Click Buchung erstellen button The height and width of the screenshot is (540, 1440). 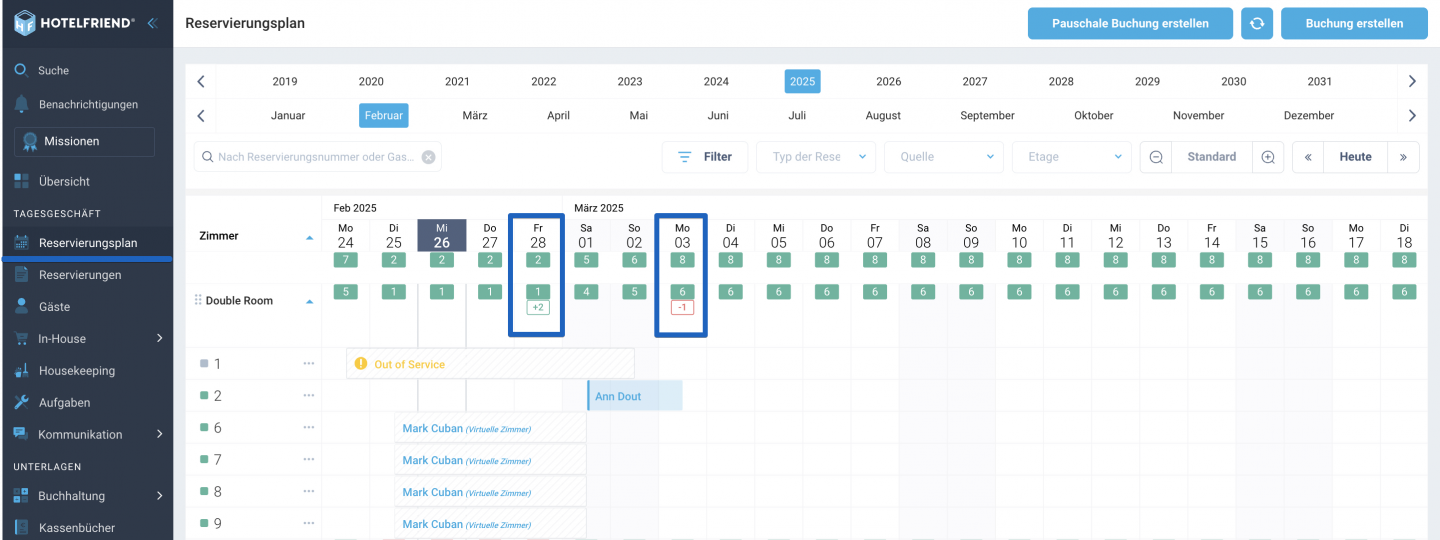(x=1353, y=23)
